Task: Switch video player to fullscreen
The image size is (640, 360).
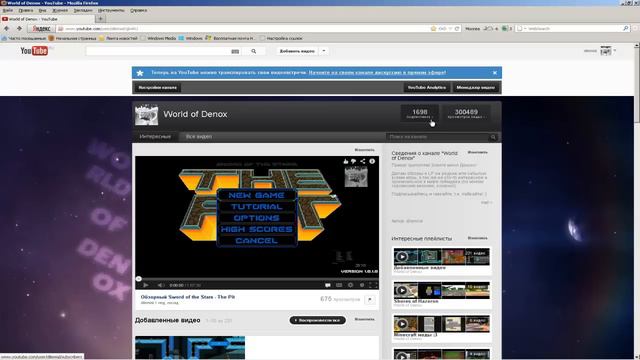Action: (x=373, y=285)
